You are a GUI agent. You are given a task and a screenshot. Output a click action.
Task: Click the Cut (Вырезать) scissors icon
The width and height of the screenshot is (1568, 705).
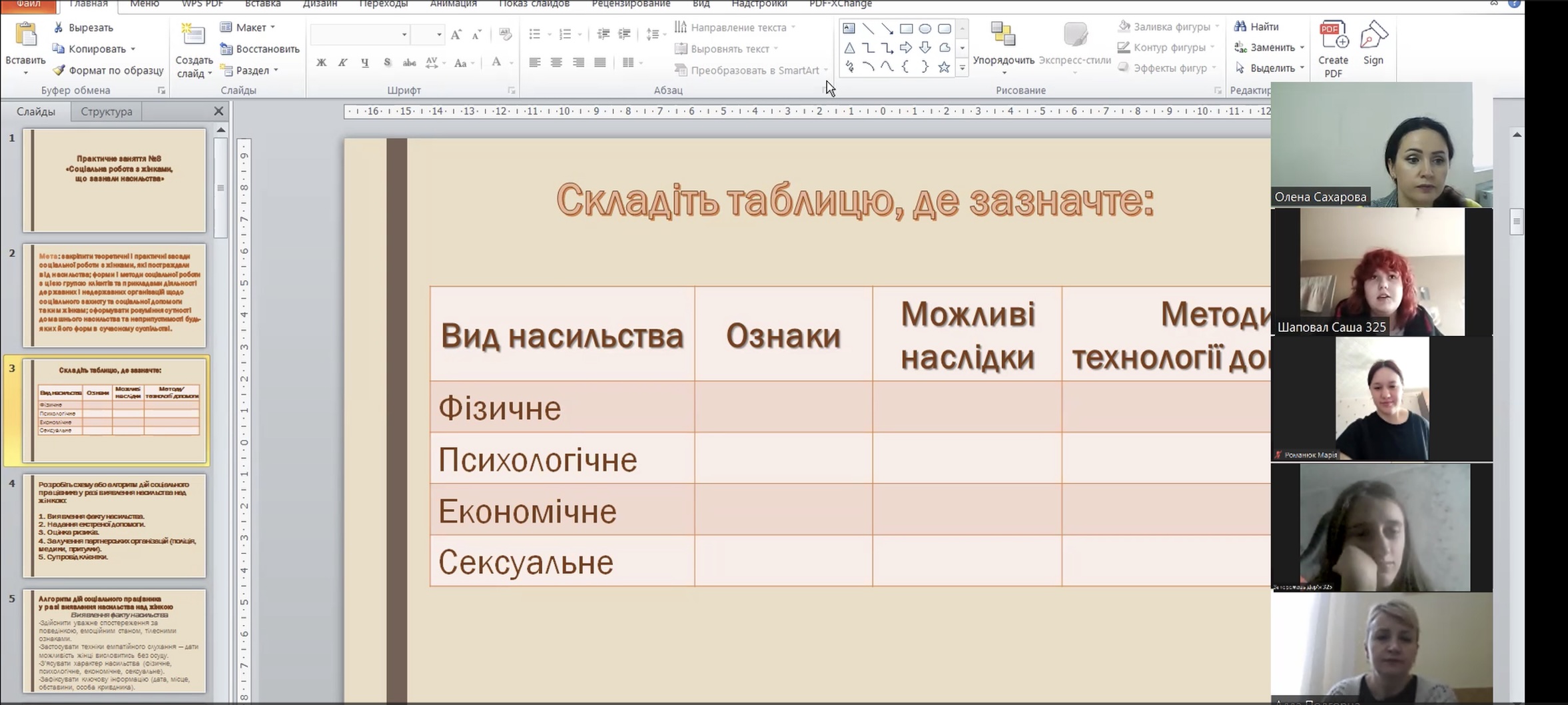point(59,27)
